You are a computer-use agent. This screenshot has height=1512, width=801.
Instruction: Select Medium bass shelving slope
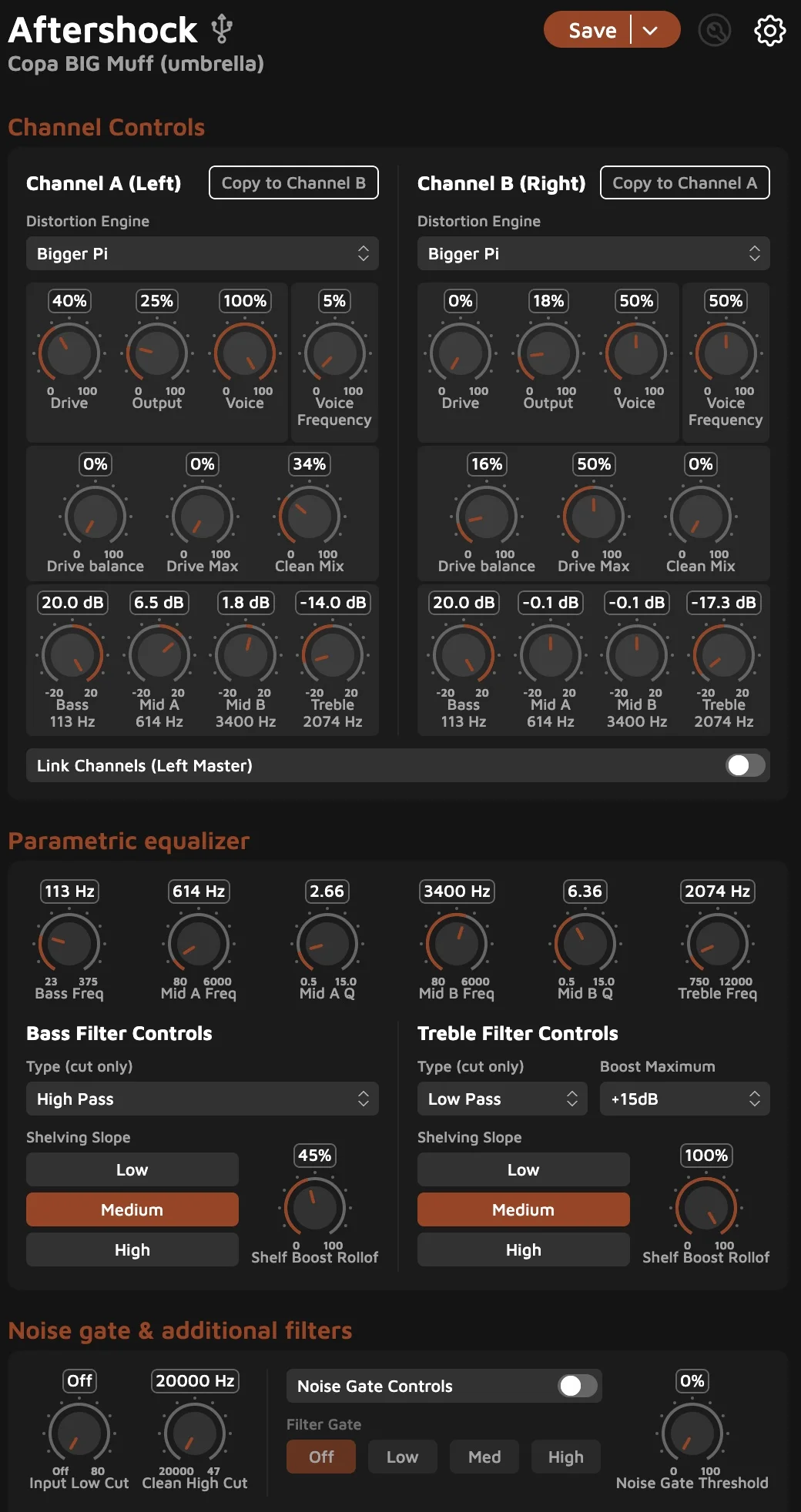[x=132, y=1209]
